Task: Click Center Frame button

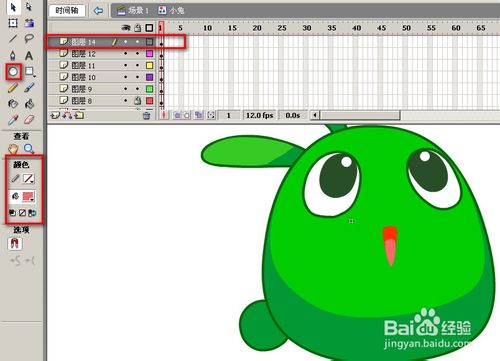Action: click(x=164, y=115)
